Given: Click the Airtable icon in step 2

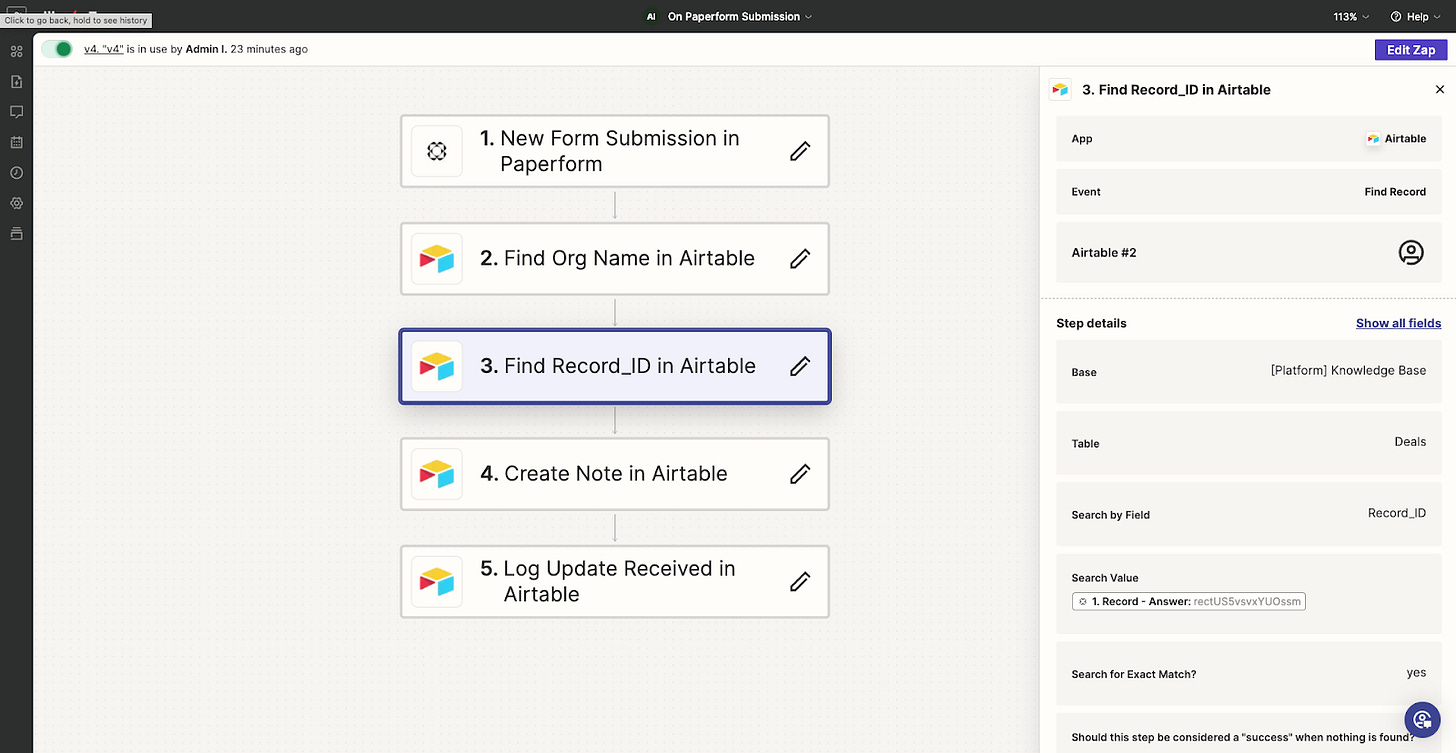Looking at the screenshot, I should point(437,259).
